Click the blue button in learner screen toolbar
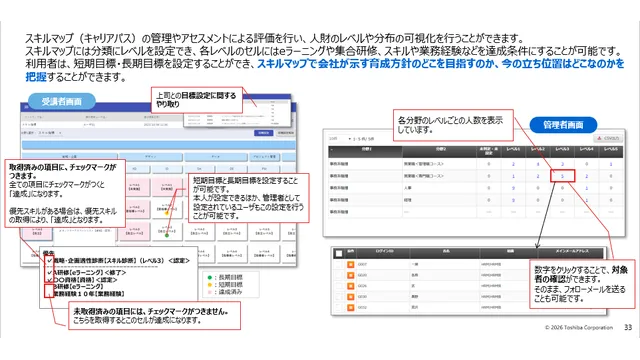Screen dimensions: 640x360 point(263,133)
